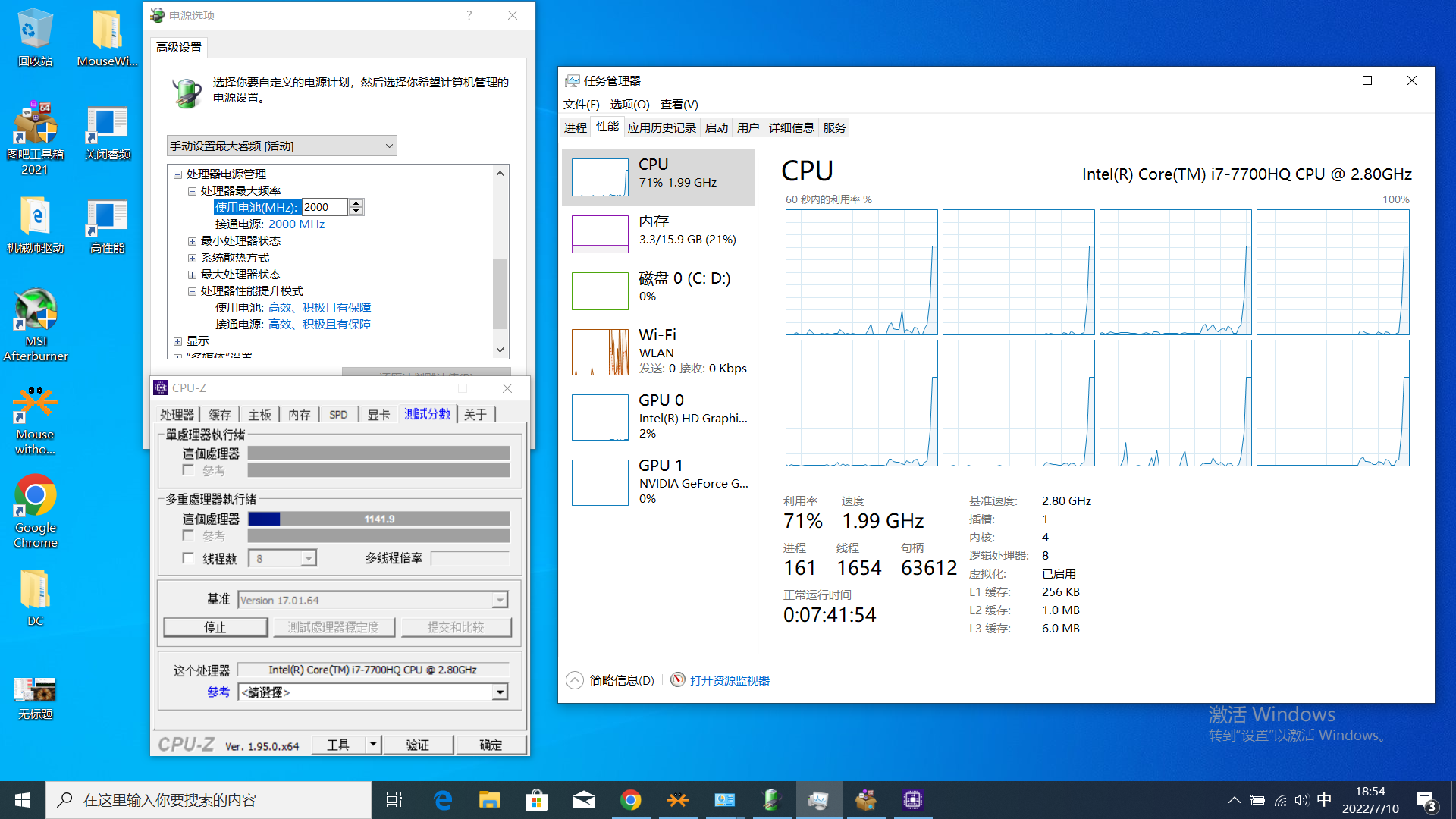Check the single-thread 參考 checkbox

coord(188,470)
